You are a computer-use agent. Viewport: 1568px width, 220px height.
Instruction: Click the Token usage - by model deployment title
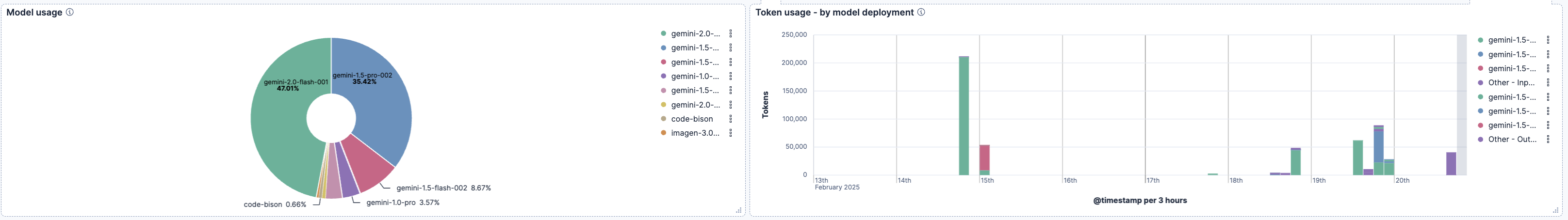click(834, 12)
